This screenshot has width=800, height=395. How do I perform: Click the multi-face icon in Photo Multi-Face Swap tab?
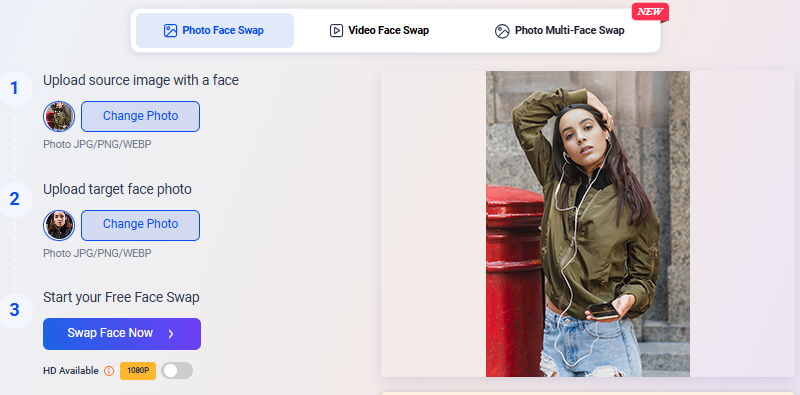502,31
